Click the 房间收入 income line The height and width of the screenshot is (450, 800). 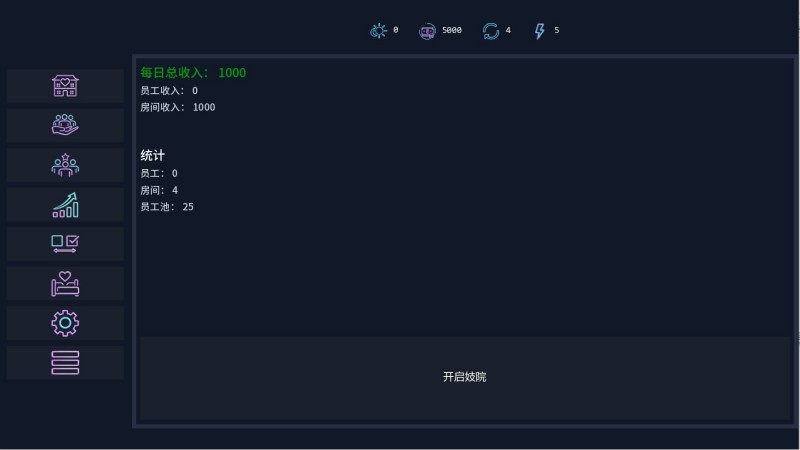177,107
